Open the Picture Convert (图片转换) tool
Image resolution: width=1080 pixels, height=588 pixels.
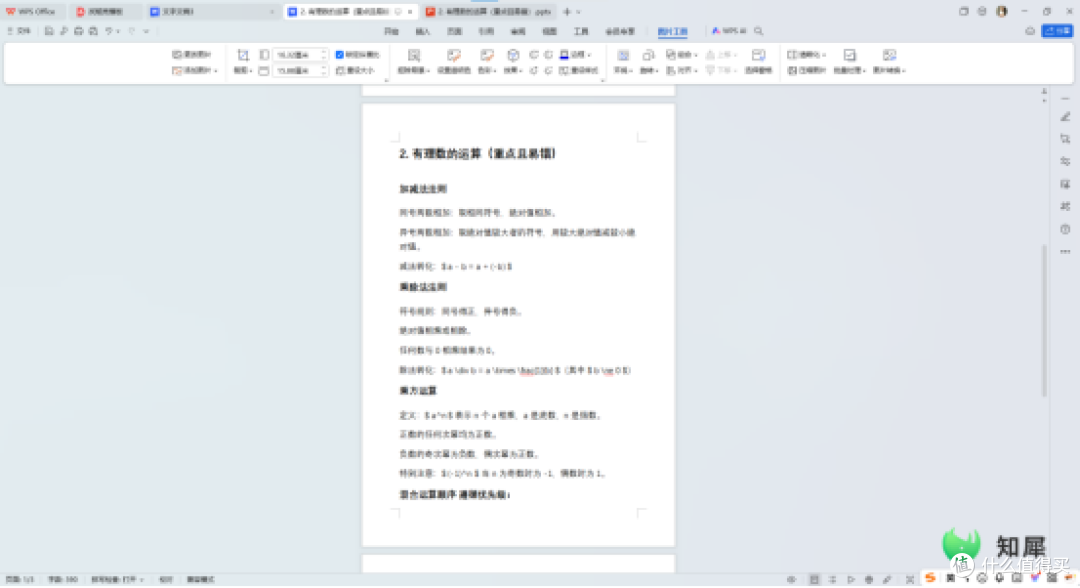click(889, 61)
